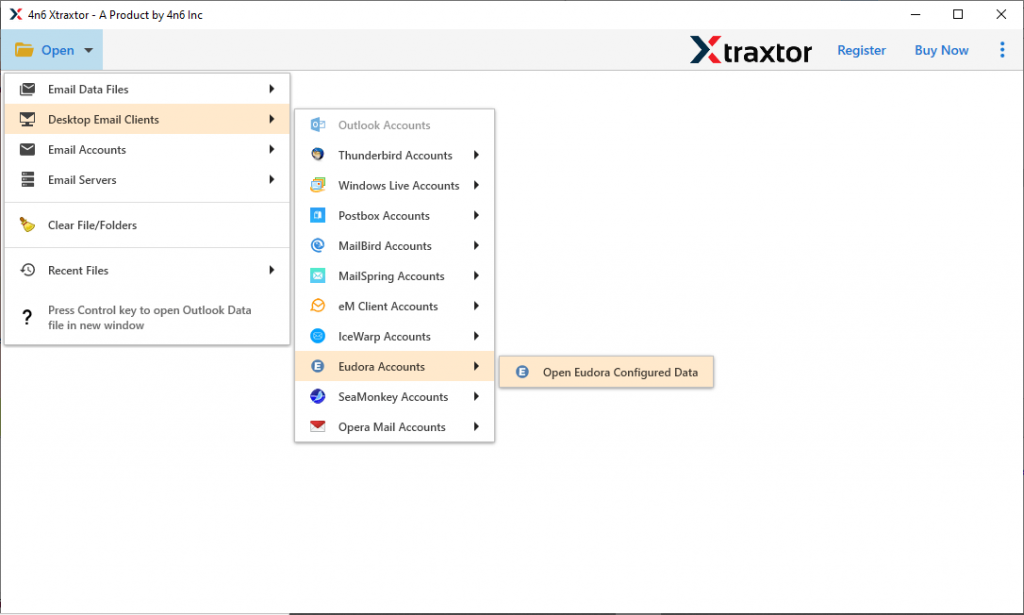This screenshot has height=615, width=1024.
Task: Click the MailBird Accounts icon
Action: tap(318, 245)
